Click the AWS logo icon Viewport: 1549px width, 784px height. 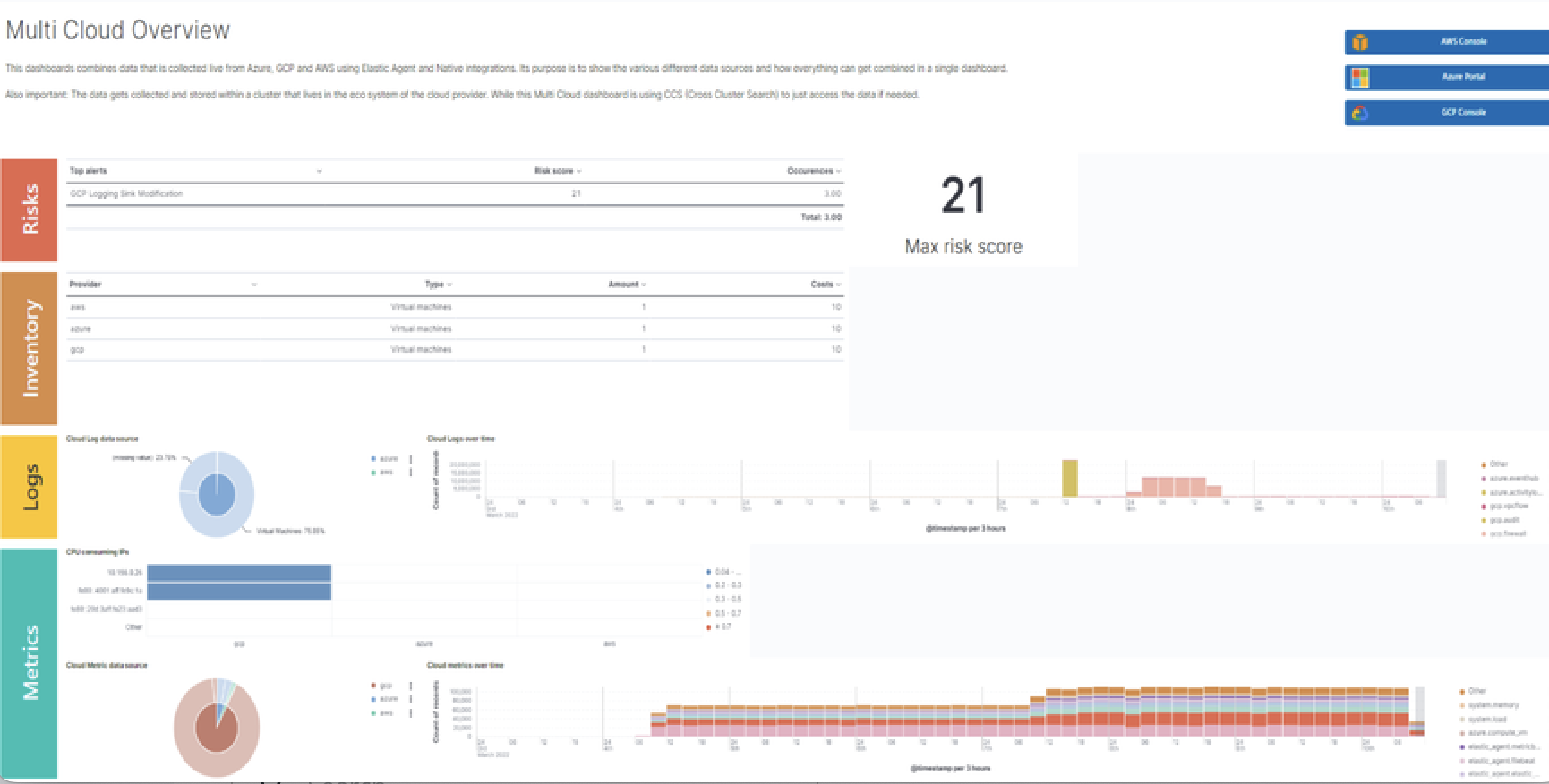(1360, 42)
